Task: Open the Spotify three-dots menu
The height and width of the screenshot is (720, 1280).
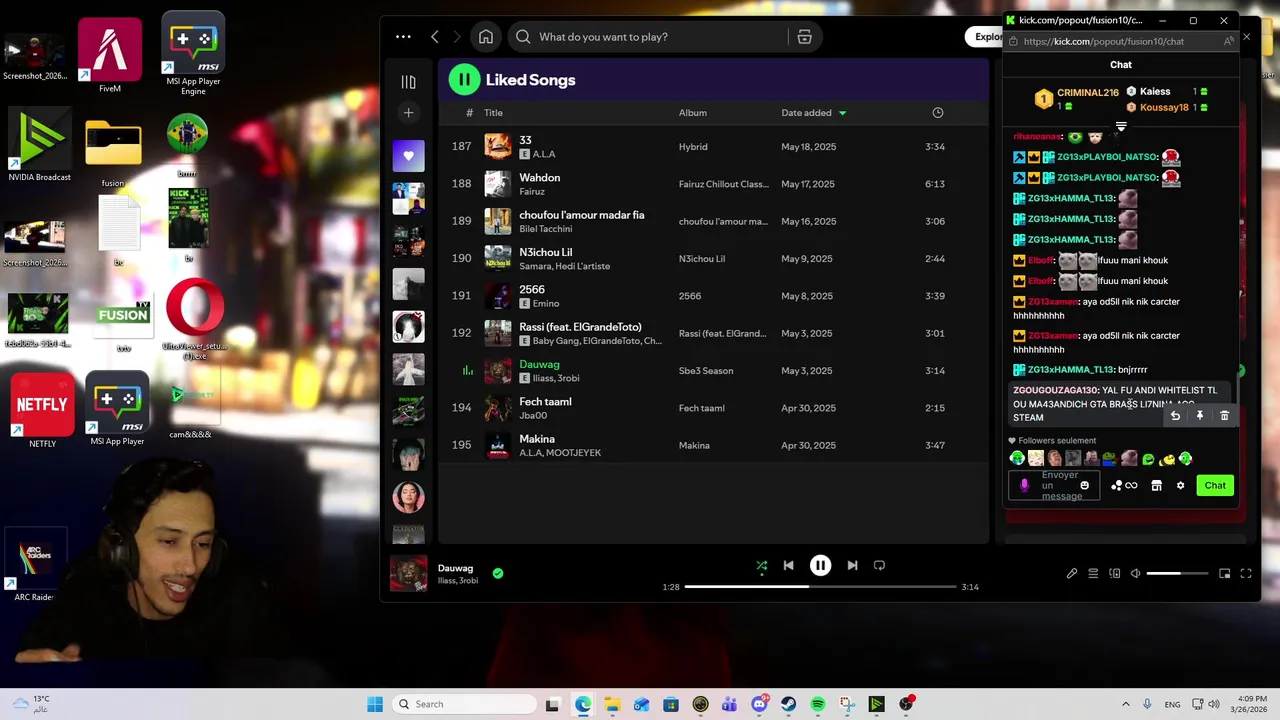Action: (x=403, y=37)
